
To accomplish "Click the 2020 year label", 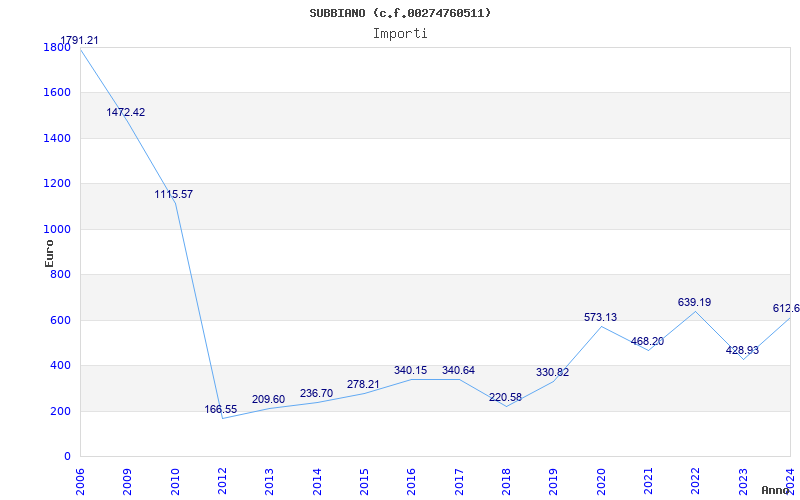I will pyautogui.click(x=601, y=482).
